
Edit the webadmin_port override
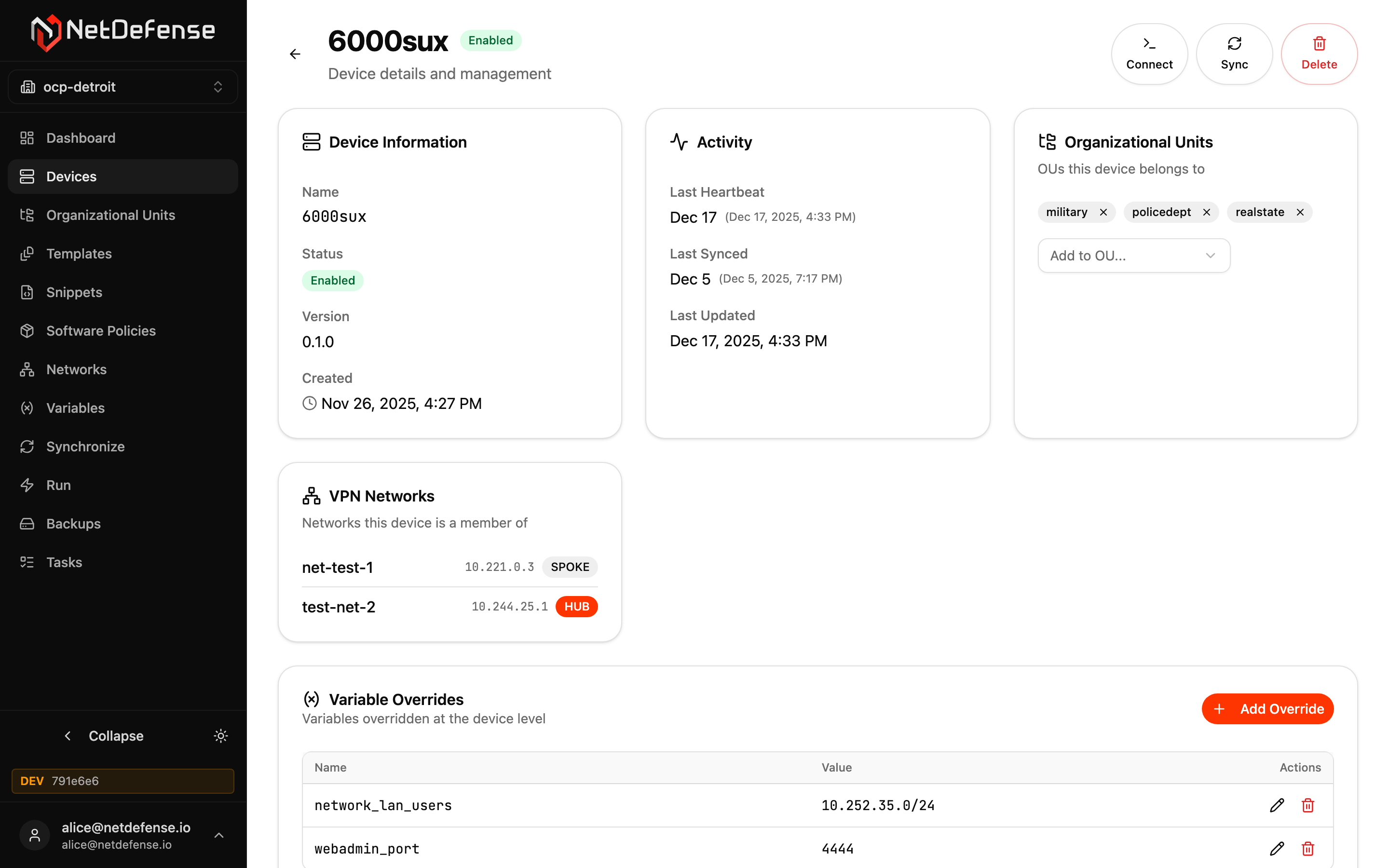pos(1277,849)
